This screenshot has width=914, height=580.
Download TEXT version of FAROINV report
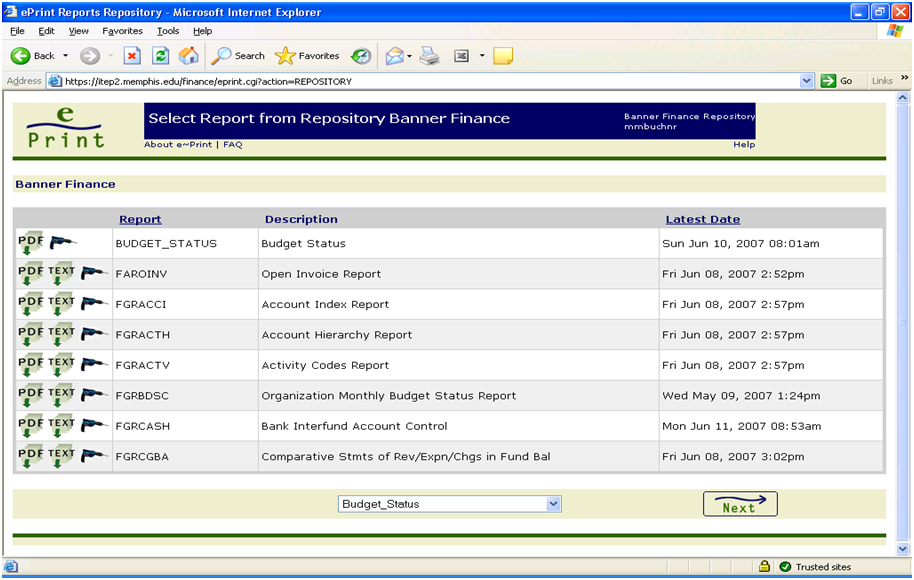pyautogui.click(x=62, y=274)
